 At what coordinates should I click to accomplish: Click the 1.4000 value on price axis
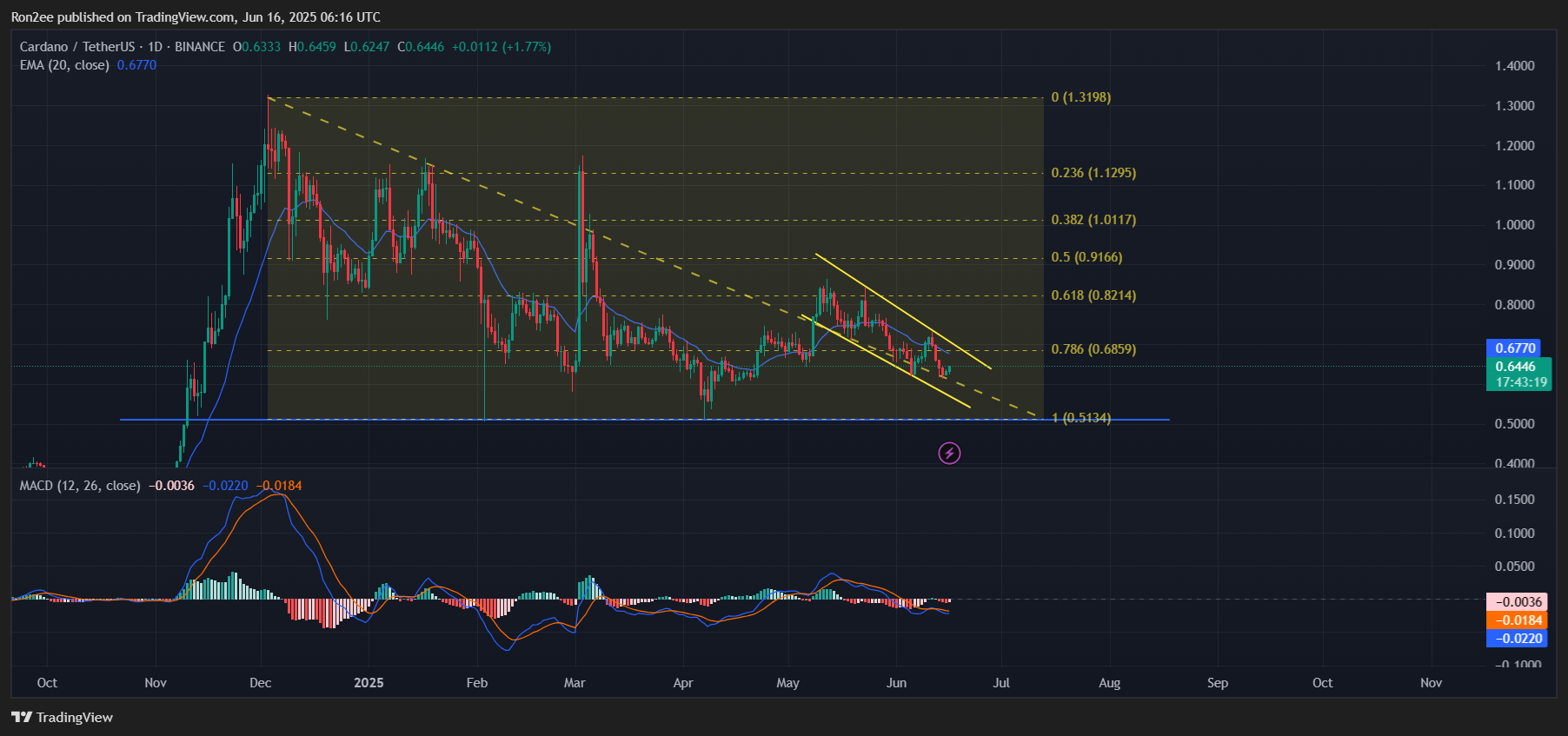point(1514,66)
